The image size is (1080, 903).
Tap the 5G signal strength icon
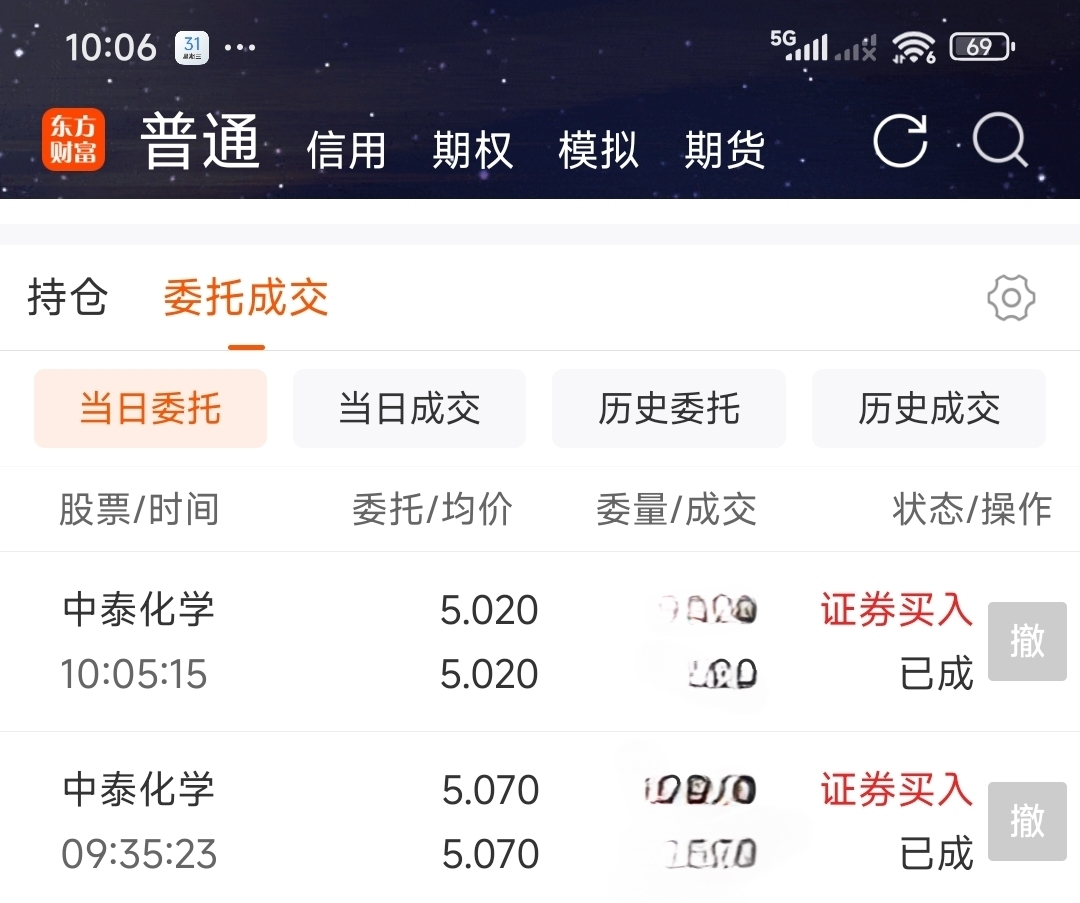[x=800, y=45]
